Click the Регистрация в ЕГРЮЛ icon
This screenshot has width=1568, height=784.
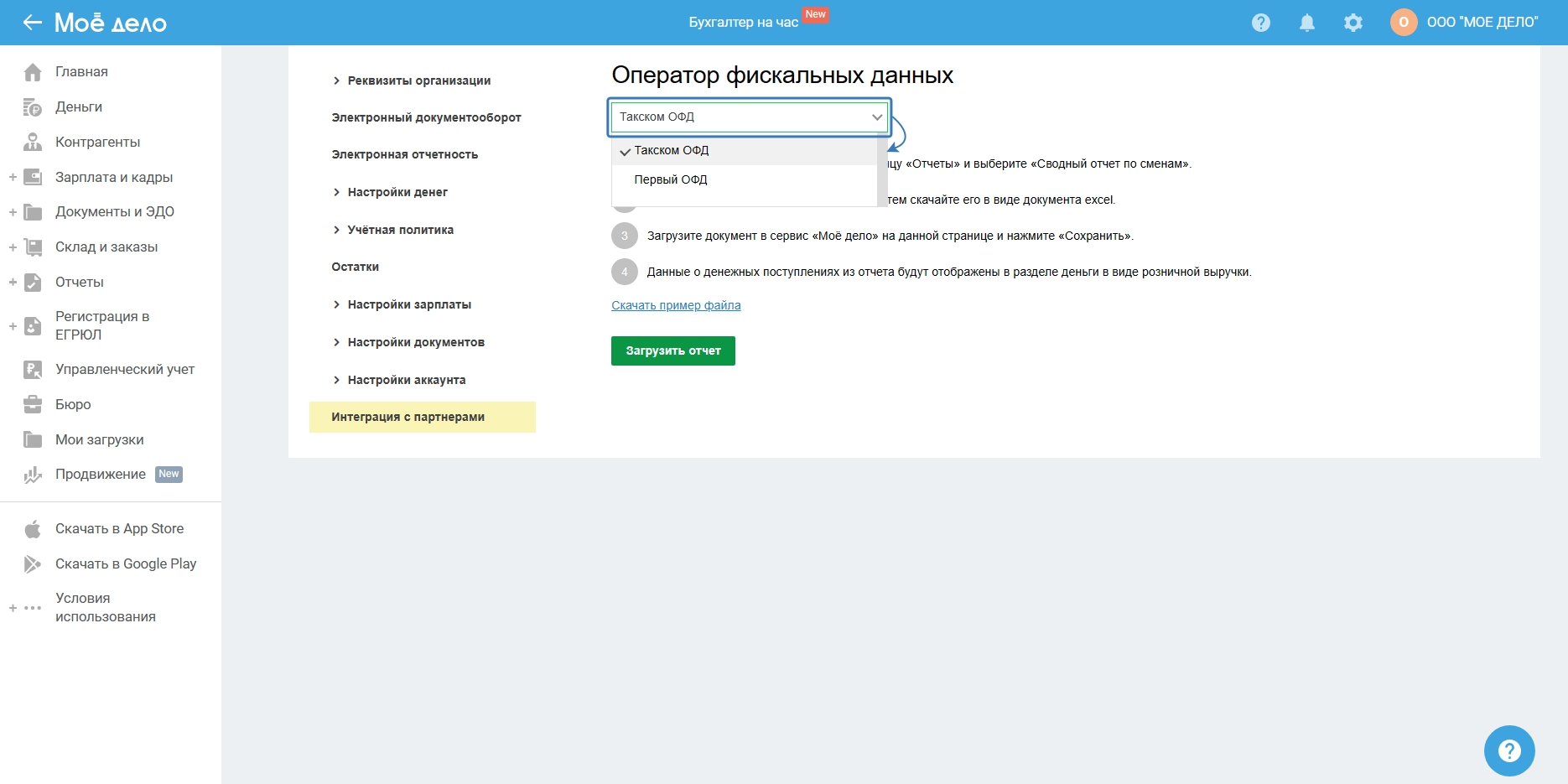point(33,326)
